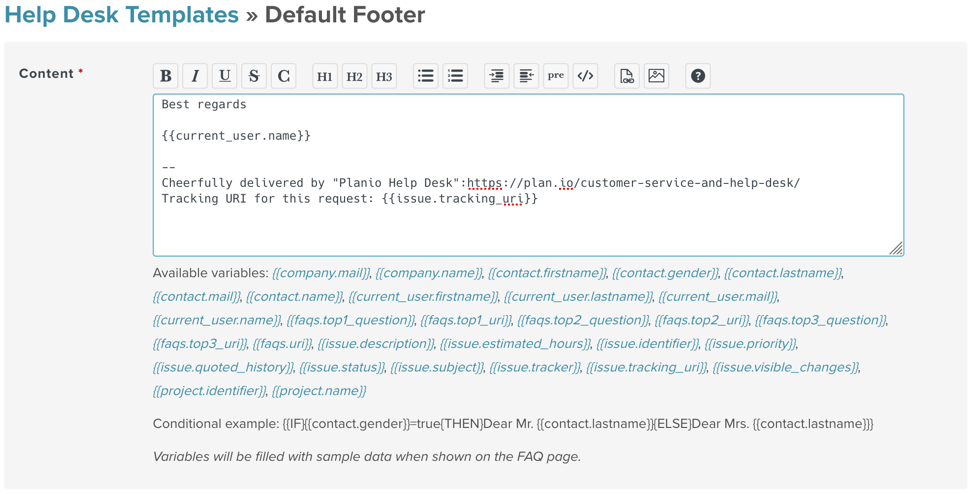Insert the {{issue.estimated_hours}} variable
This screenshot has width=975, height=494.
515,344
